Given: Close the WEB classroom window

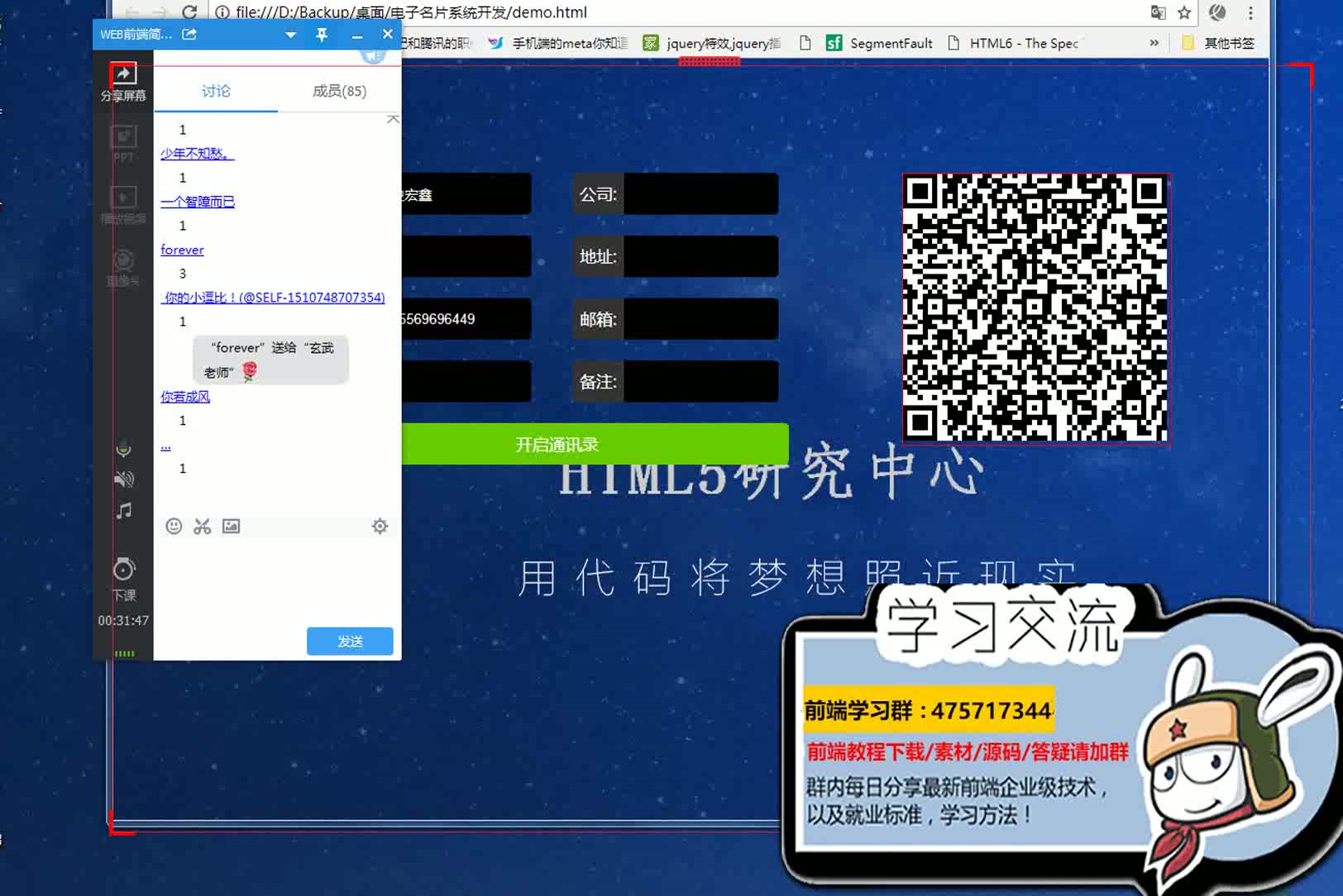Looking at the screenshot, I should pyautogui.click(x=387, y=34).
